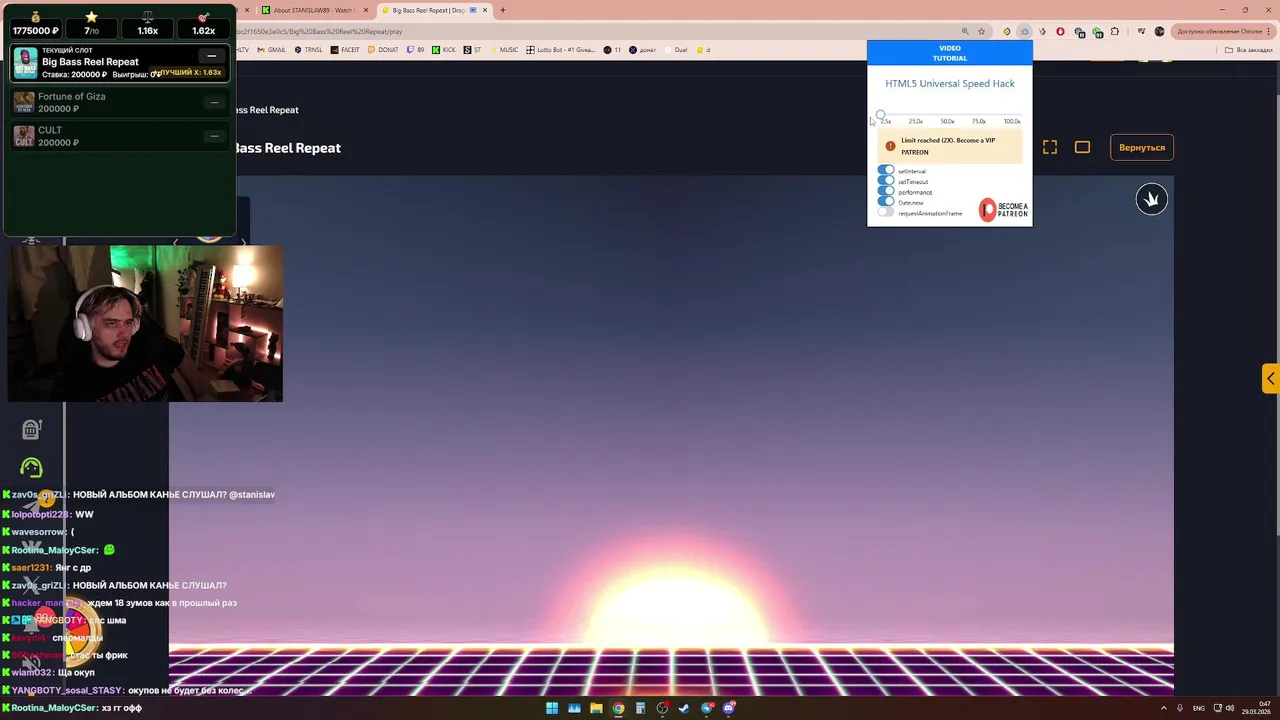Click the ENG language indicator
This screenshot has width=1280, height=720.
tap(1199, 708)
